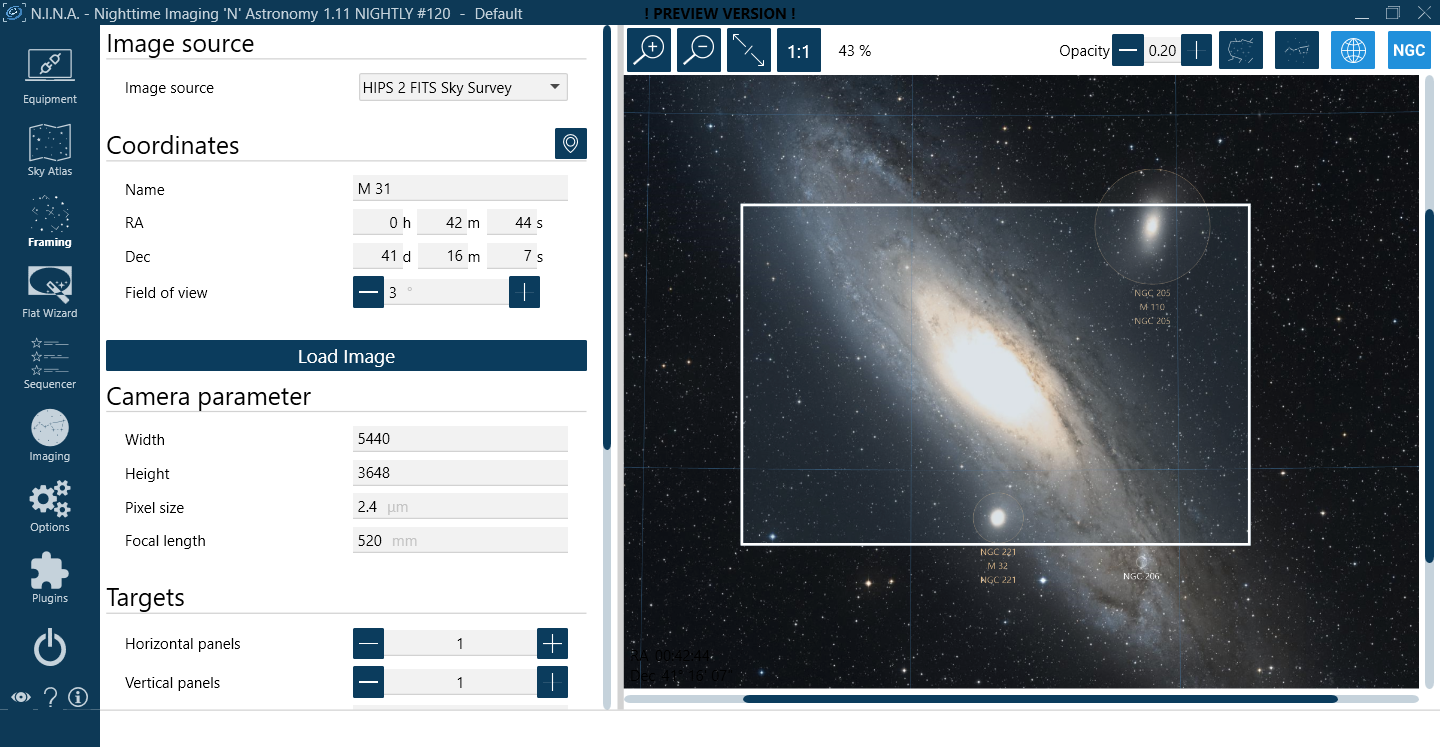Toggle the constellation boundaries overlay
Viewport: 1440px width, 747px height.
tap(1241, 50)
